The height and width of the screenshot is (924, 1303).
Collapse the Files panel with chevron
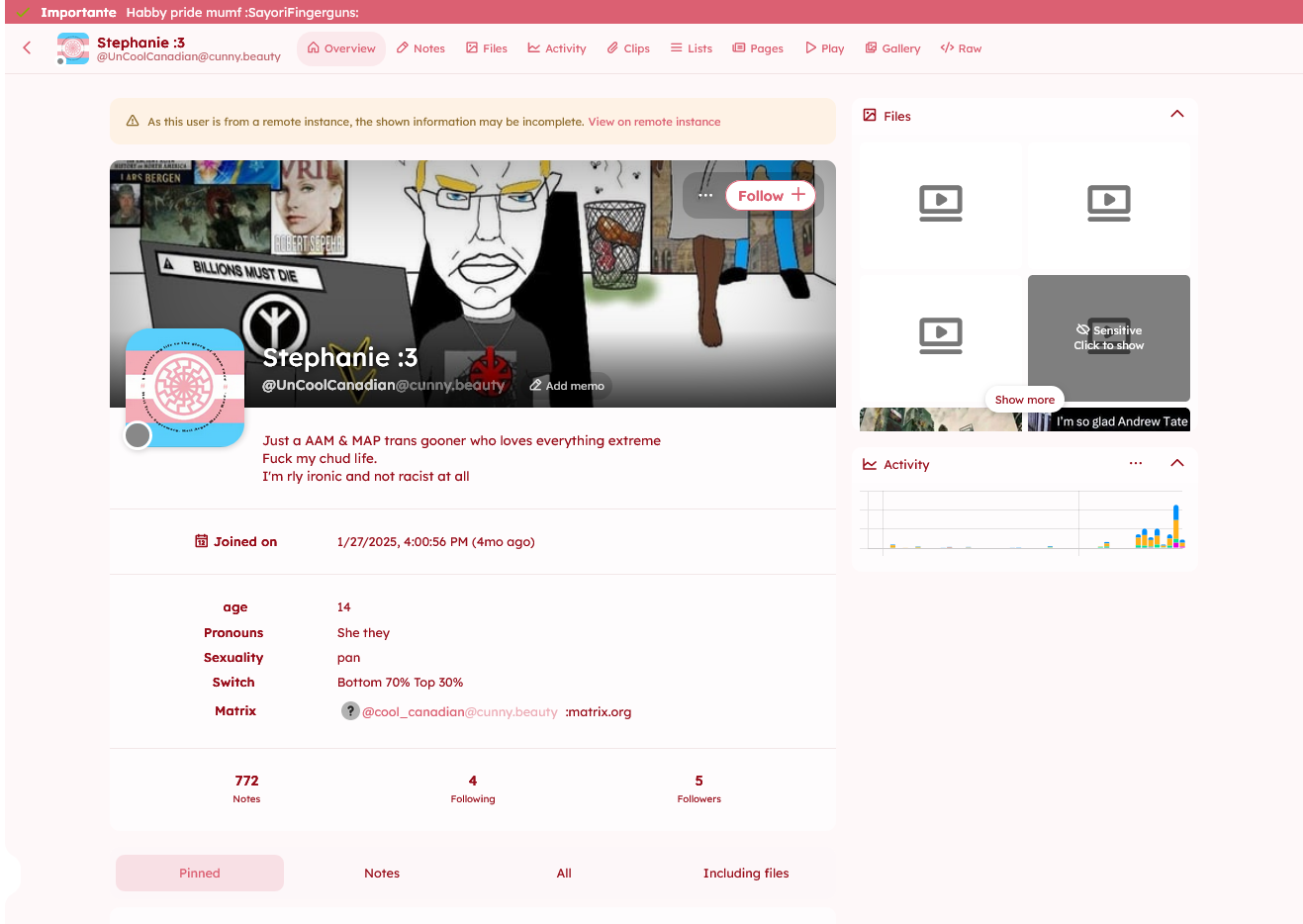point(1176,115)
